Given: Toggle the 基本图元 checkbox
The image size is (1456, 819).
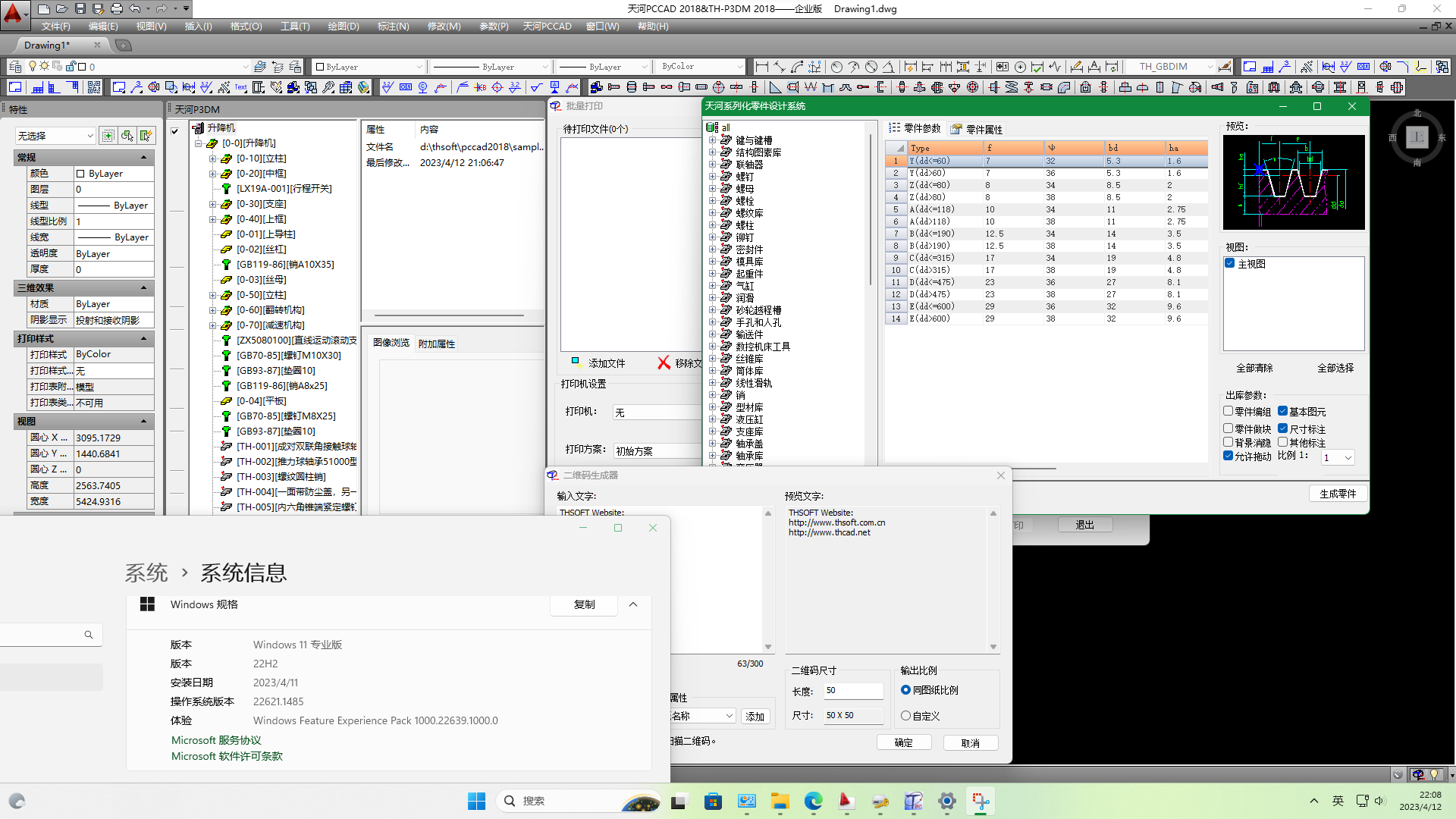Looking at the screenshot, I should [x=1283, y=411].
